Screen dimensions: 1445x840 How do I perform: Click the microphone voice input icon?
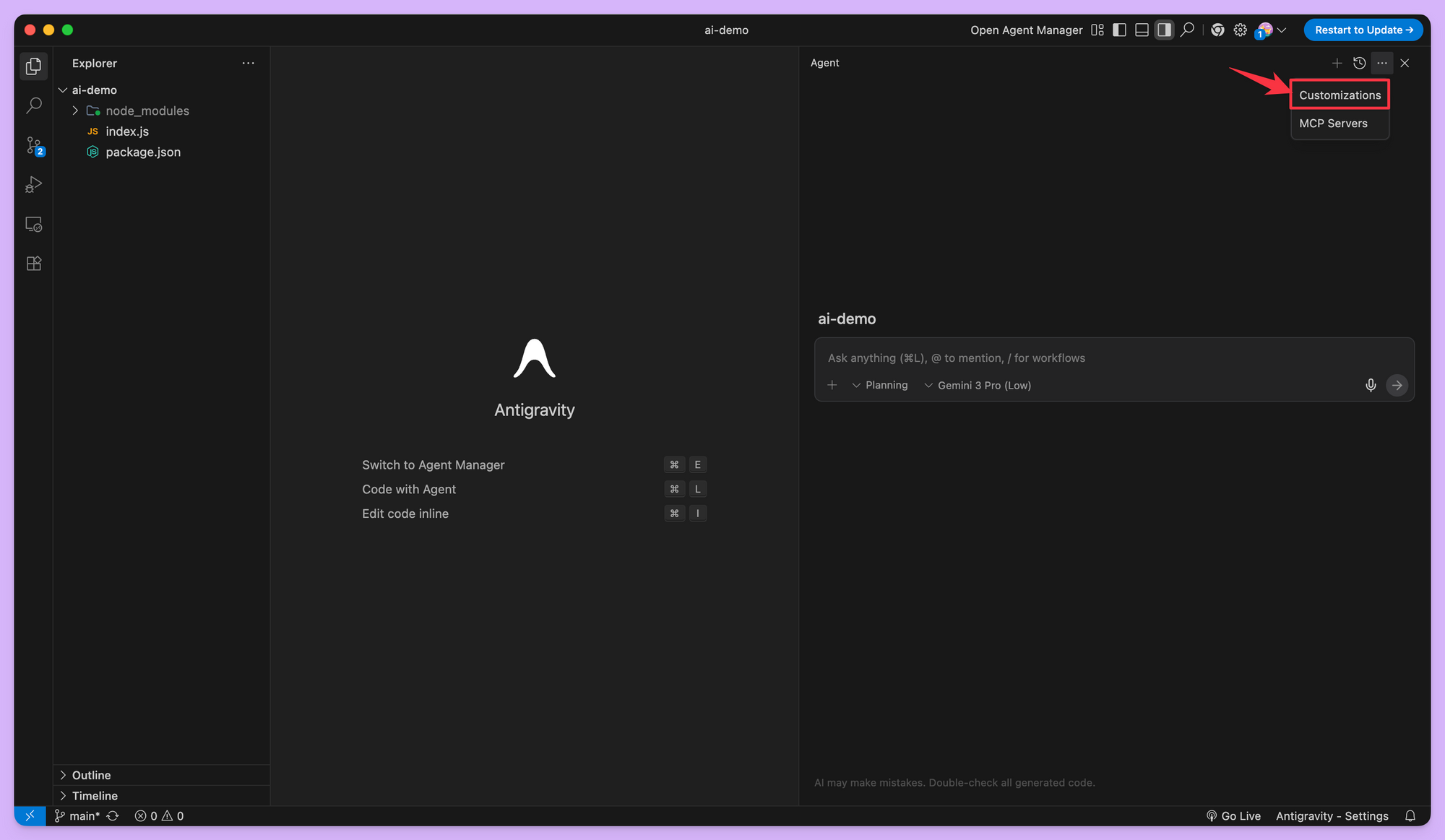(1371, 385)
